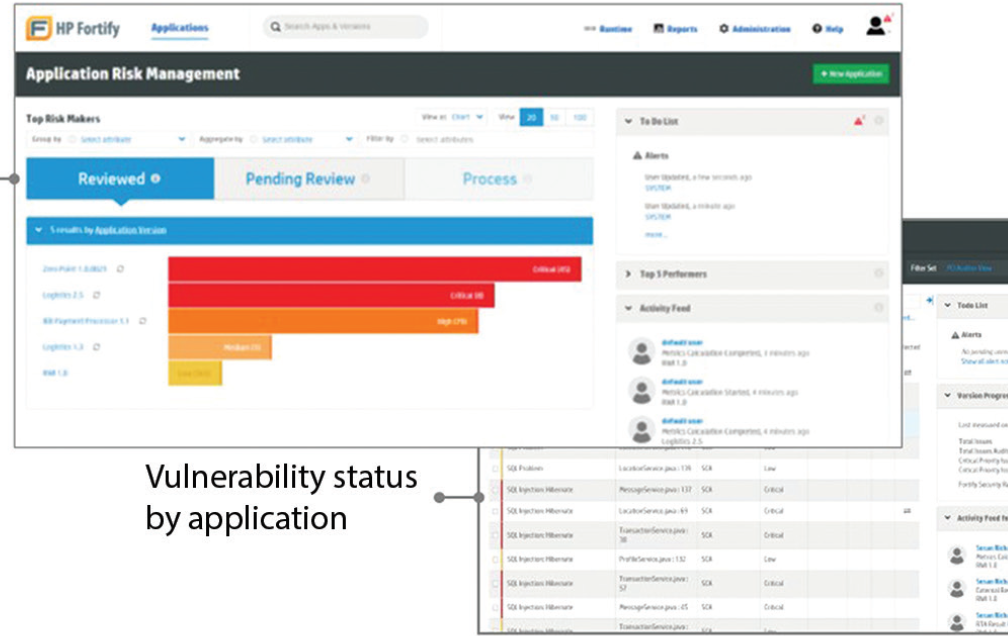Switch to the Process tab
Image resolution: width=1008 pixels, height=636 pixels.
coord(499,179)
